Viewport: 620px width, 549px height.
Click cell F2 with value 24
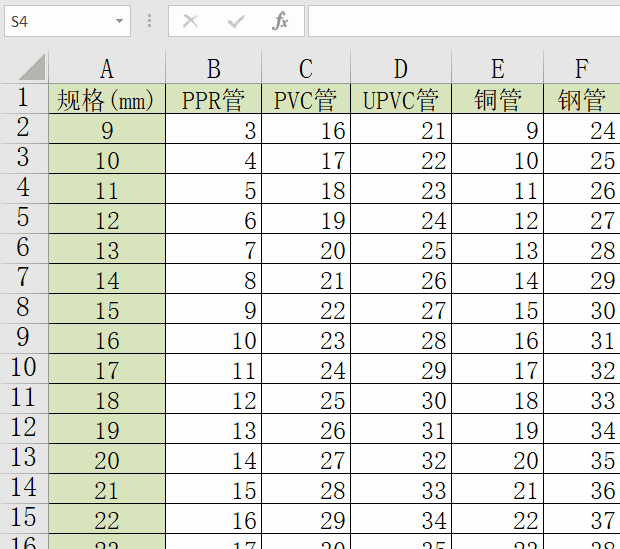pos(582,129)
